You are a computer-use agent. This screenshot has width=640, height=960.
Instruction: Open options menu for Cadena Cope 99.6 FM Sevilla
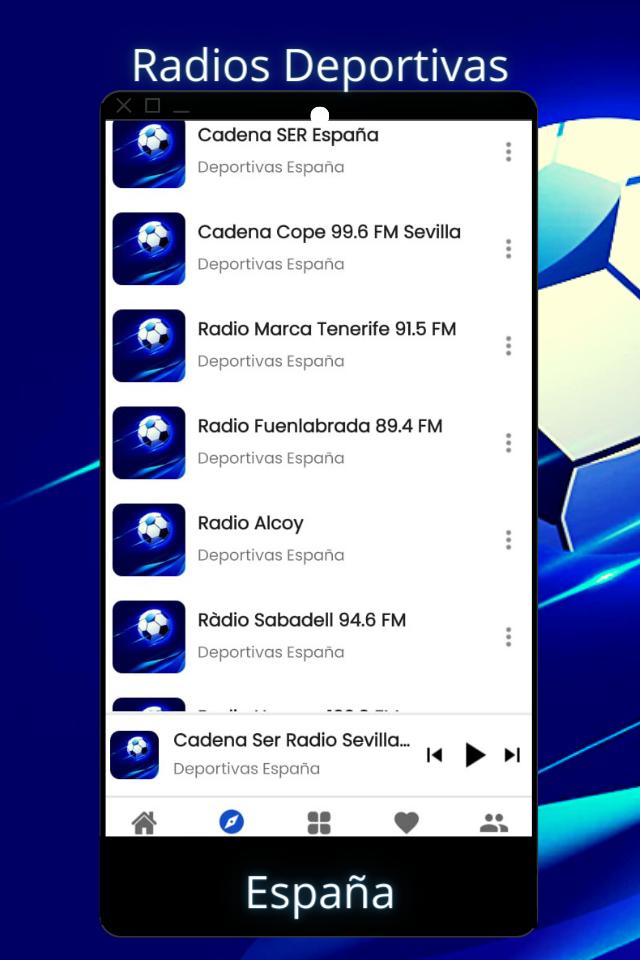[x=508, y=249]
